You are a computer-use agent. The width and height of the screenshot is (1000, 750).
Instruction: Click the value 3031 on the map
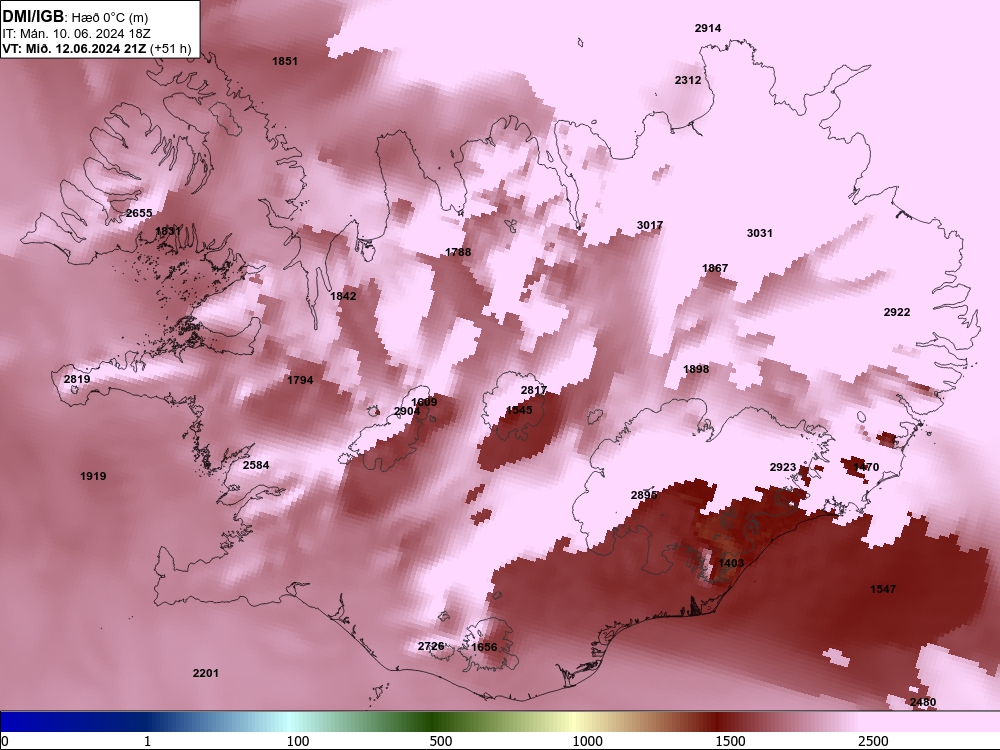tap(760, 233)
